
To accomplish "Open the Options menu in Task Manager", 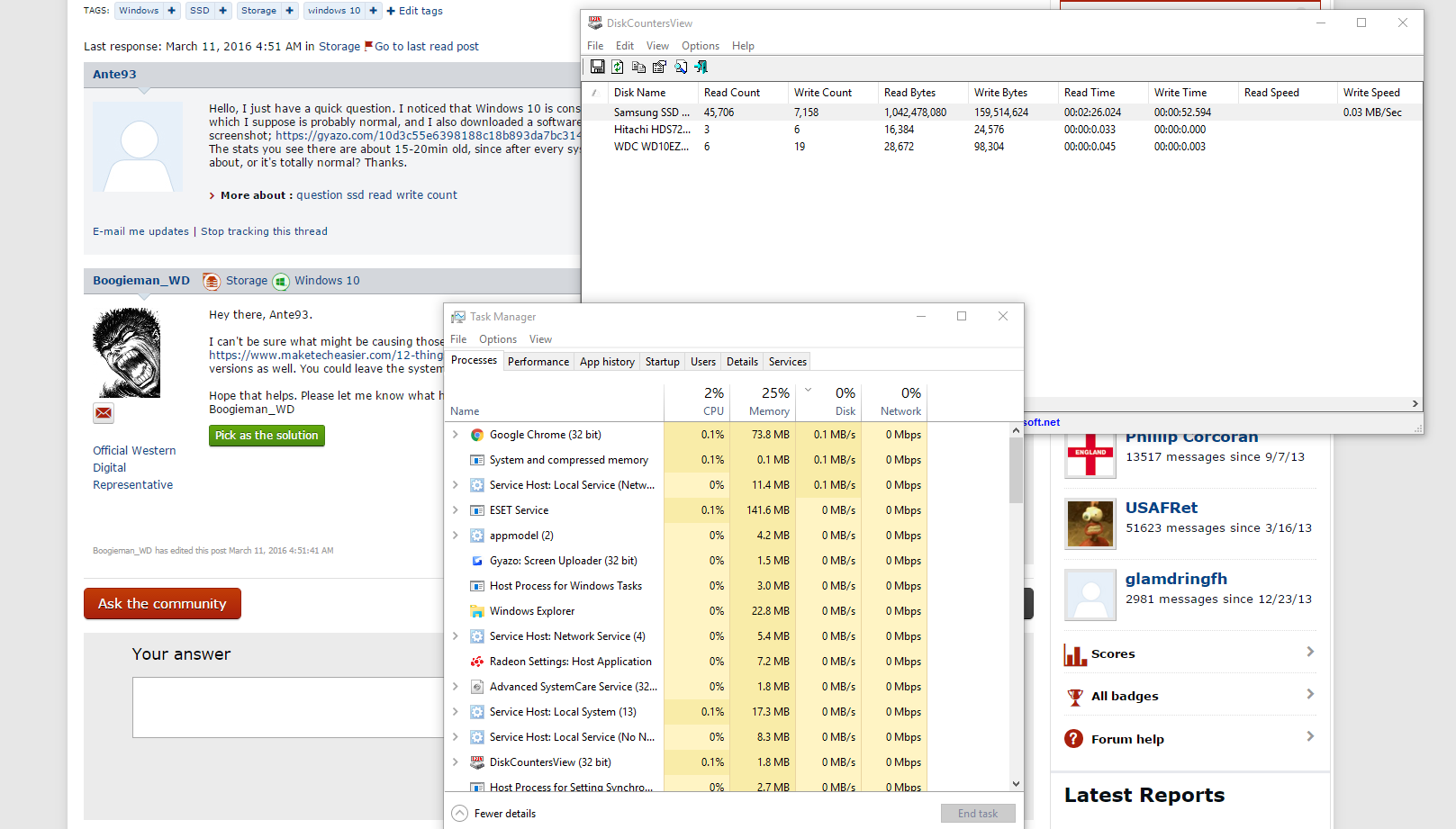I will [x=498, y=339].
